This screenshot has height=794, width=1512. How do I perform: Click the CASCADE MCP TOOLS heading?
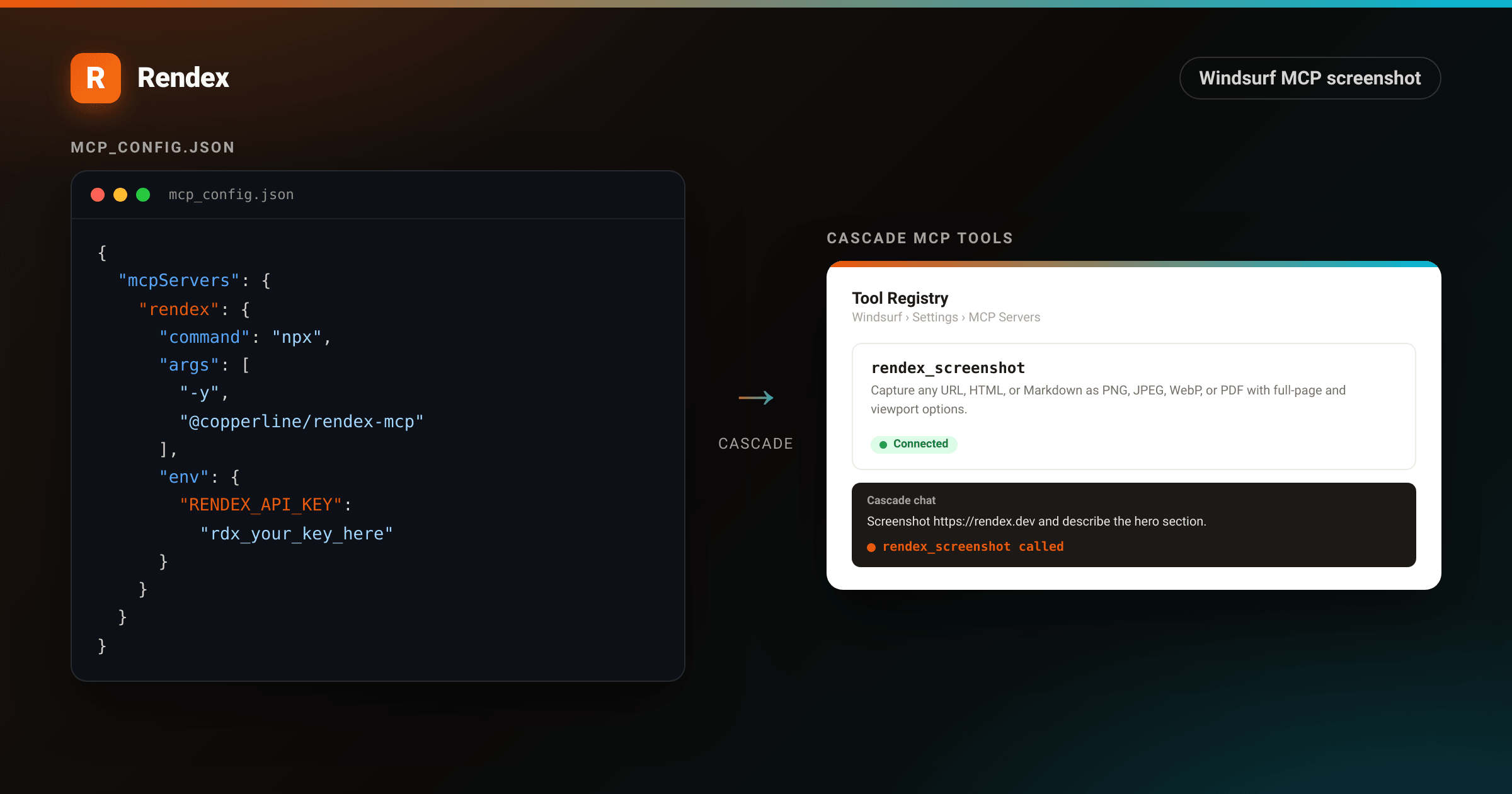pos(920,238)
